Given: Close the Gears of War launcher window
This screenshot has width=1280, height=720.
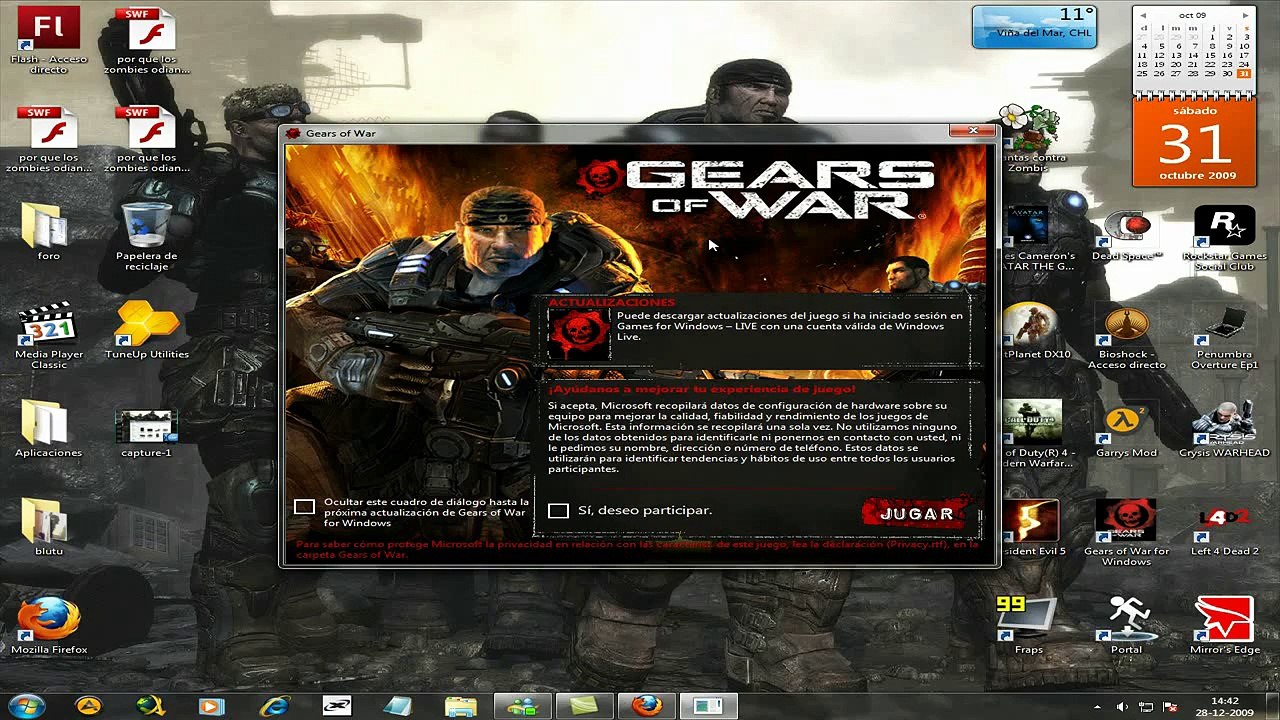Looking at the screenshot, I should pyautogui.click(x=973, y=131).
